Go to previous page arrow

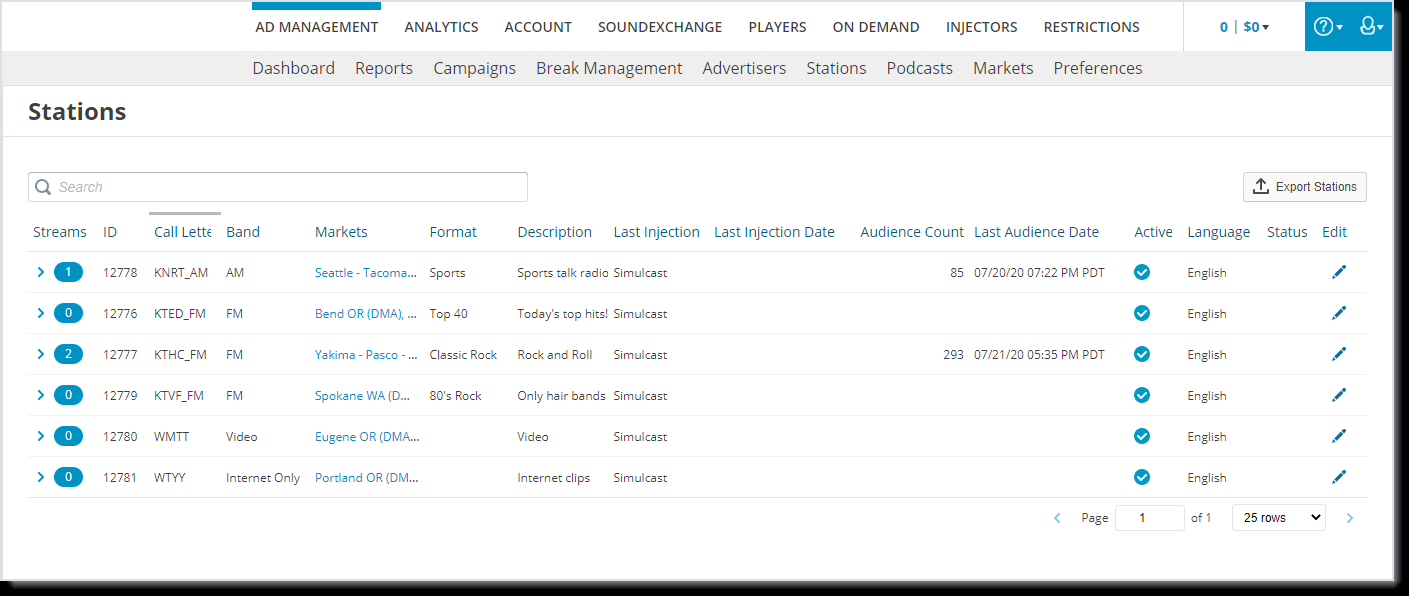point(1058,518)
